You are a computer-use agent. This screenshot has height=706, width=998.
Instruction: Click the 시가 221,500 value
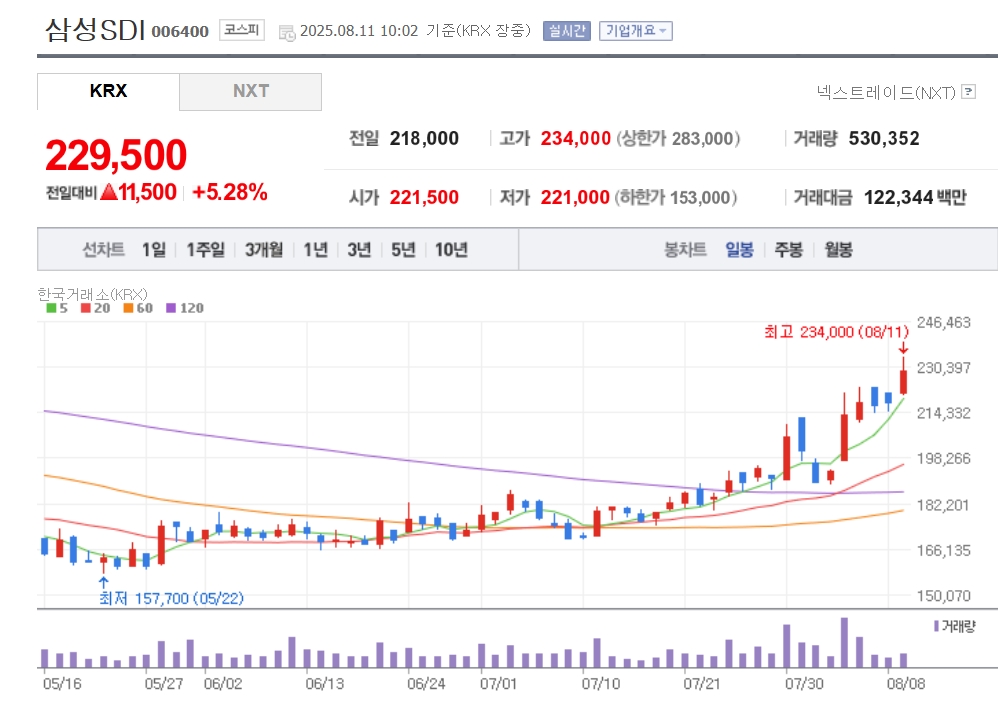[424, 197]
